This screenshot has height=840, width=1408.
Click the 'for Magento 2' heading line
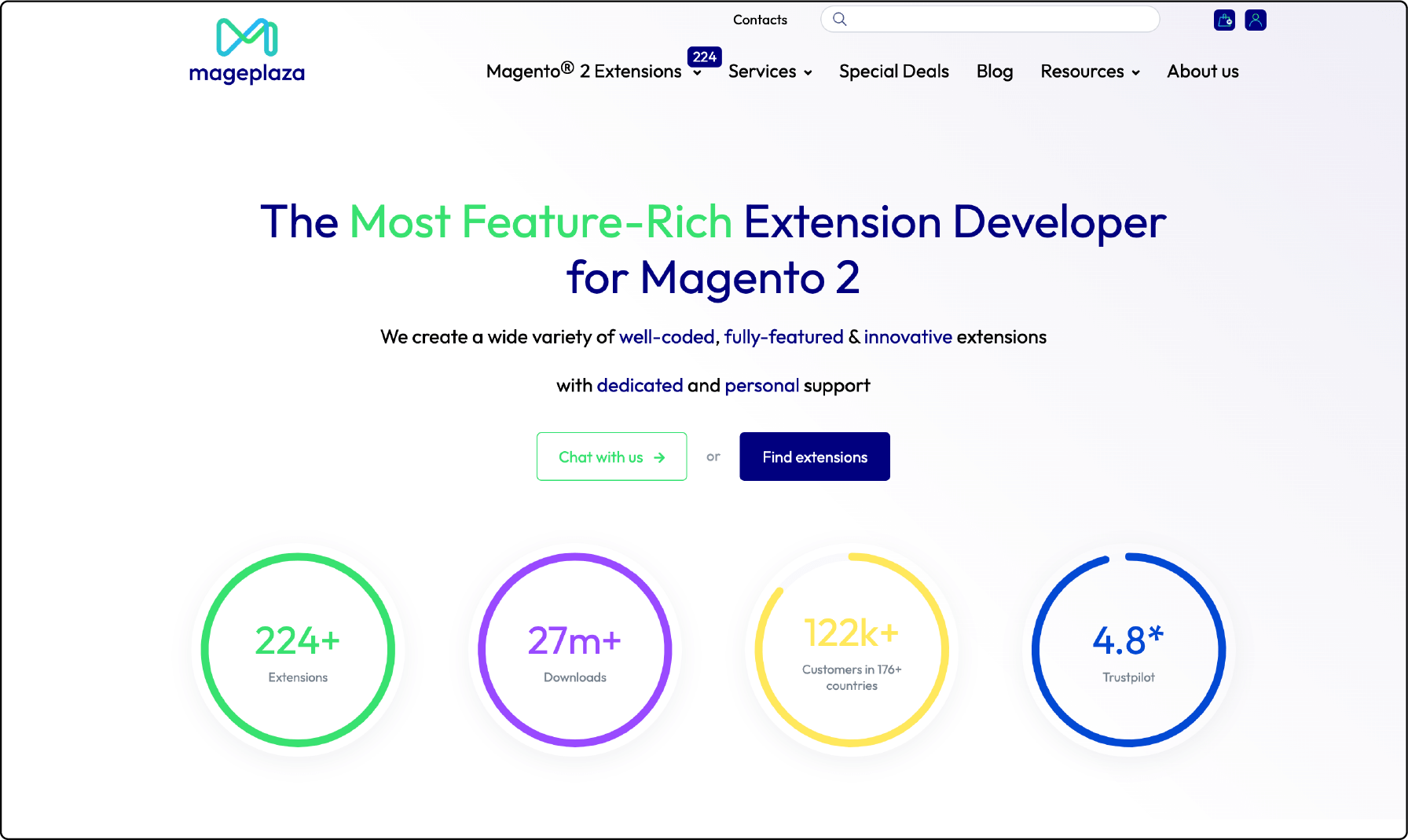[x=713, y=277]
